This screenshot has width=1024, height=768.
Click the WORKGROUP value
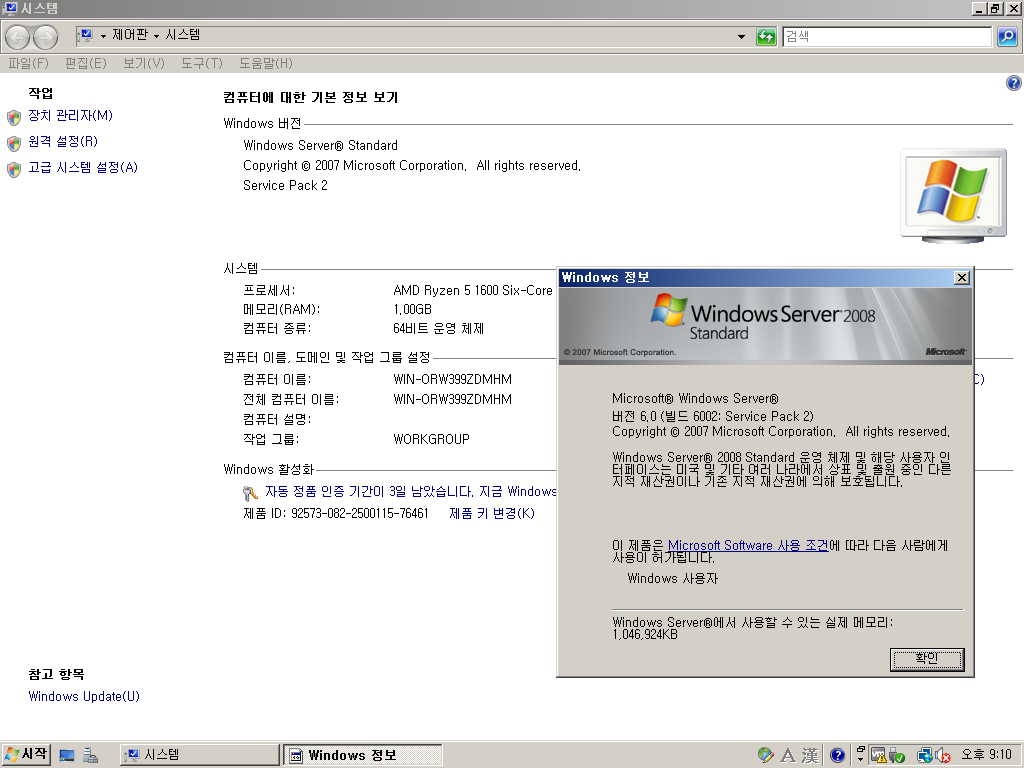click(431, 439)
